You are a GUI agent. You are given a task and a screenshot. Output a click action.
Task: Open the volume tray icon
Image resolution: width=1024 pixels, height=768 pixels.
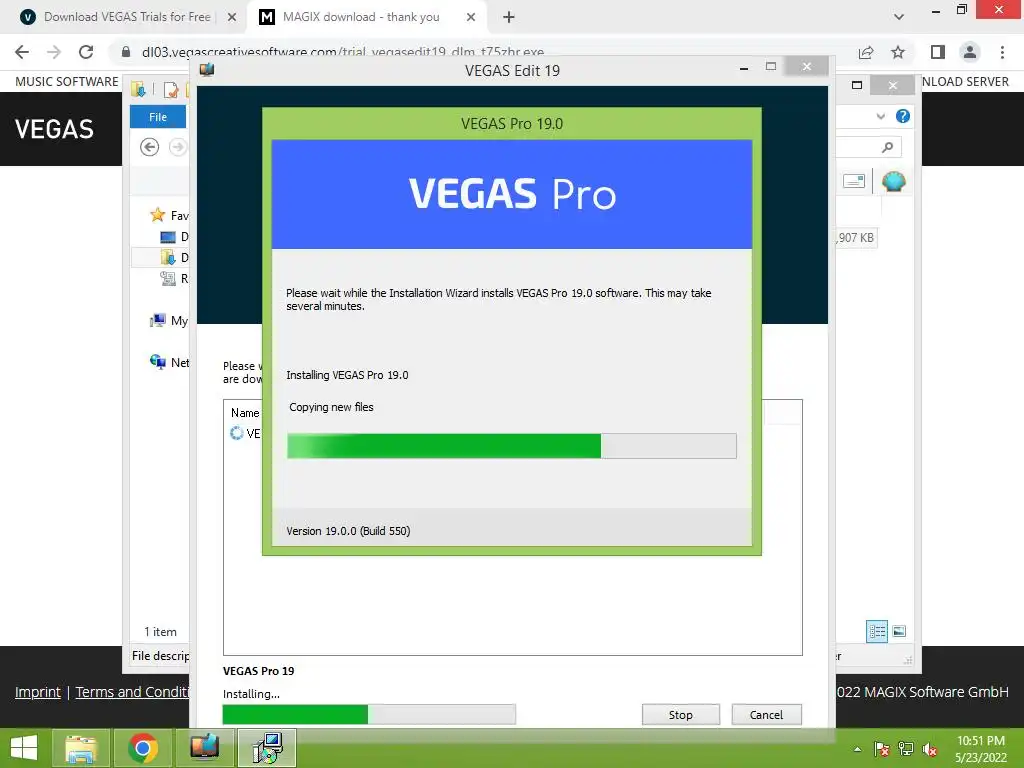coord(930,748)
